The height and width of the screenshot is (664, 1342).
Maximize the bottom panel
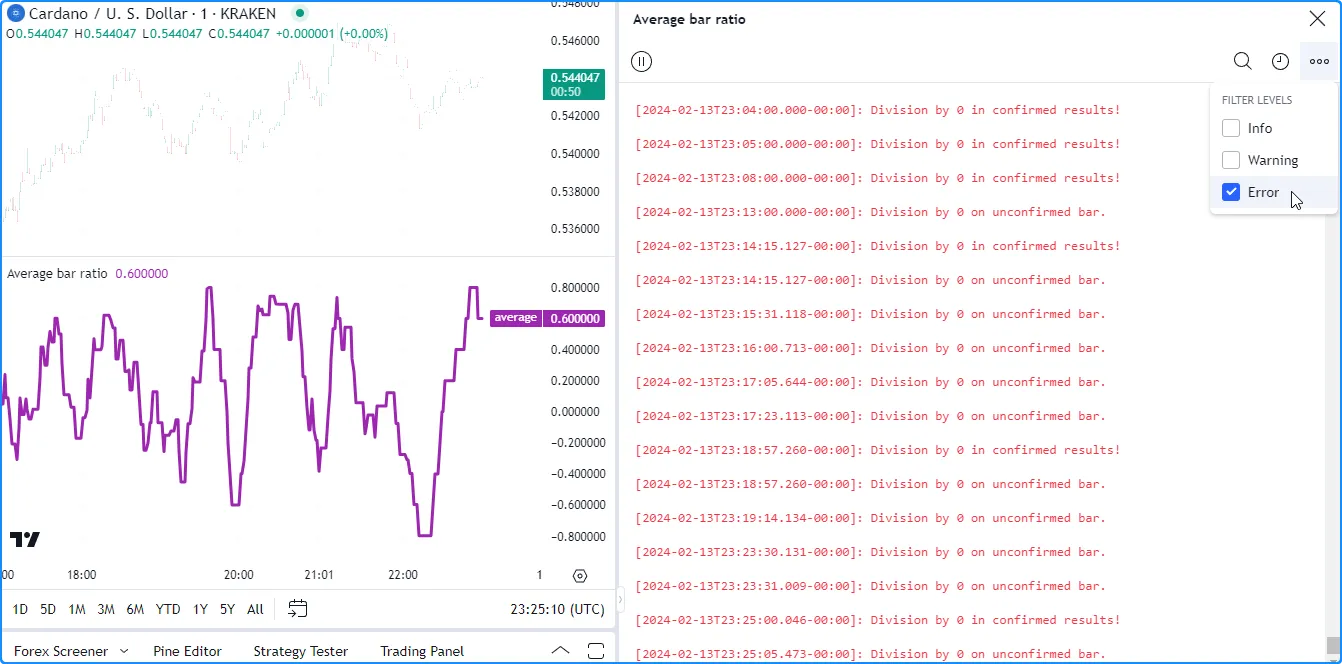pos(596,651)
